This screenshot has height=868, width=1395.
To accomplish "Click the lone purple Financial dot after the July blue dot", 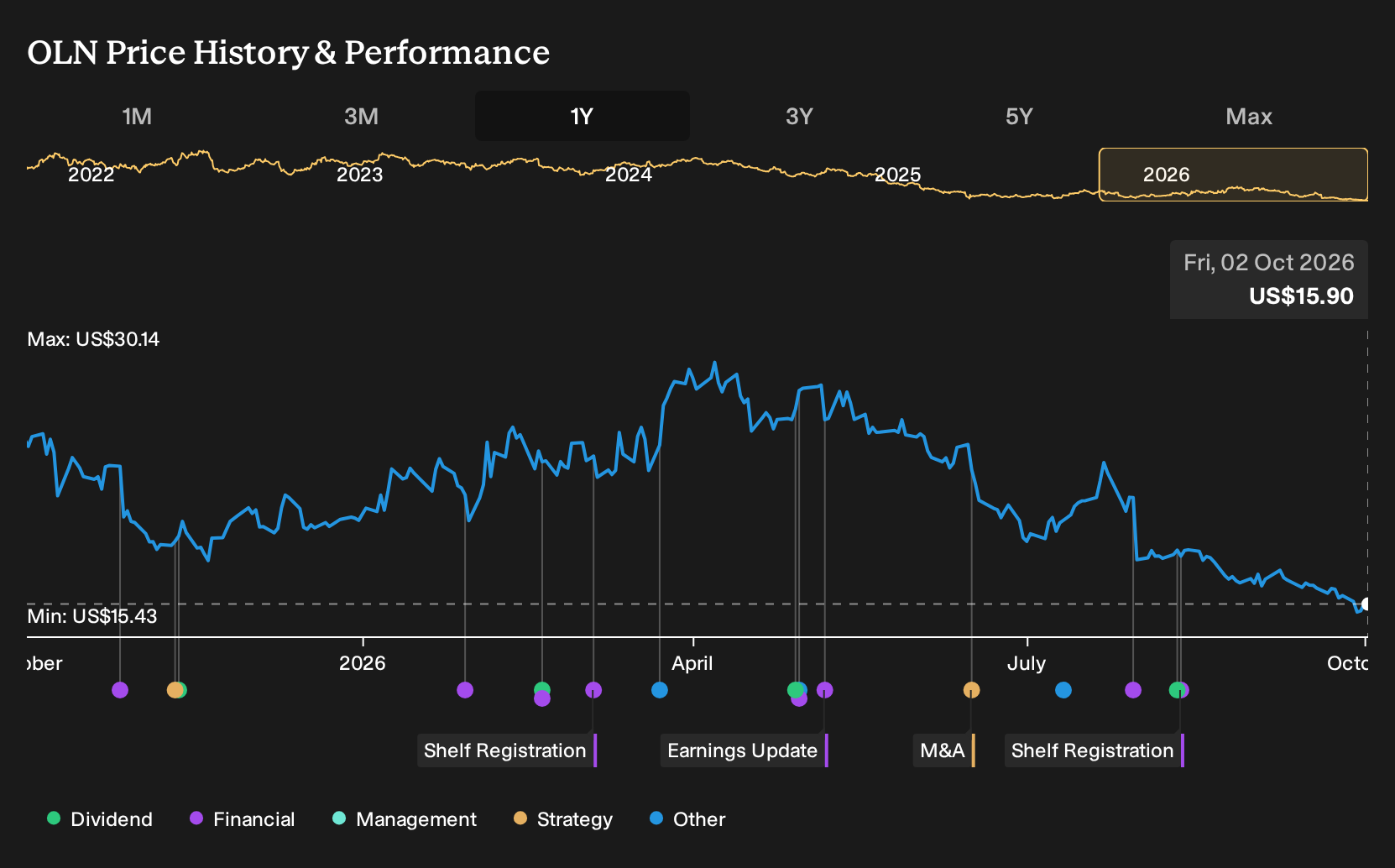I will [x=1133, y=690].
